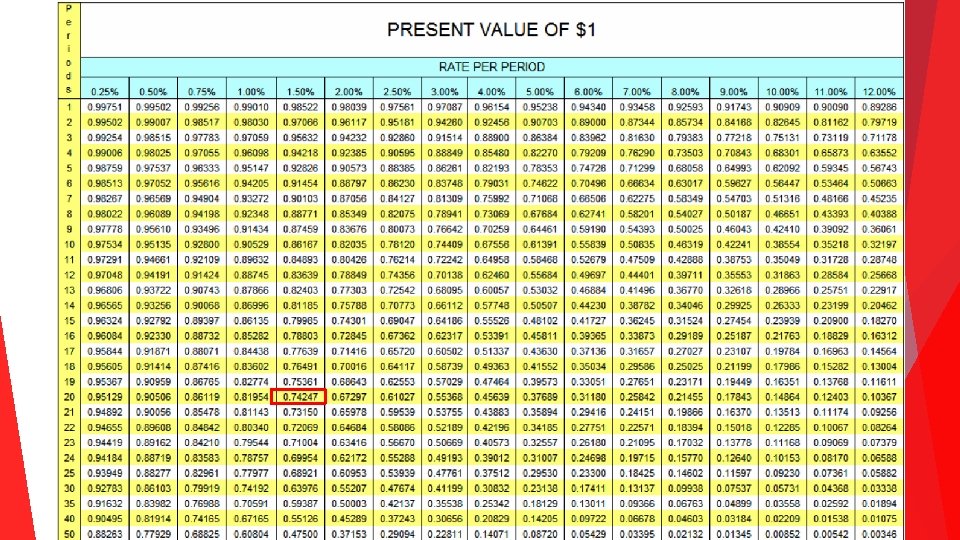Select 0.38554 in period 10 under 10.00%
This screenshot has width=960, height=540.
click(782, 244)
